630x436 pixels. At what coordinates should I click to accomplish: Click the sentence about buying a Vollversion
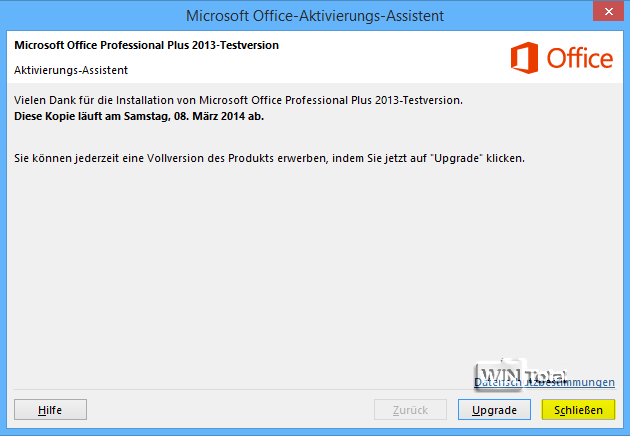tap(269, 158)
